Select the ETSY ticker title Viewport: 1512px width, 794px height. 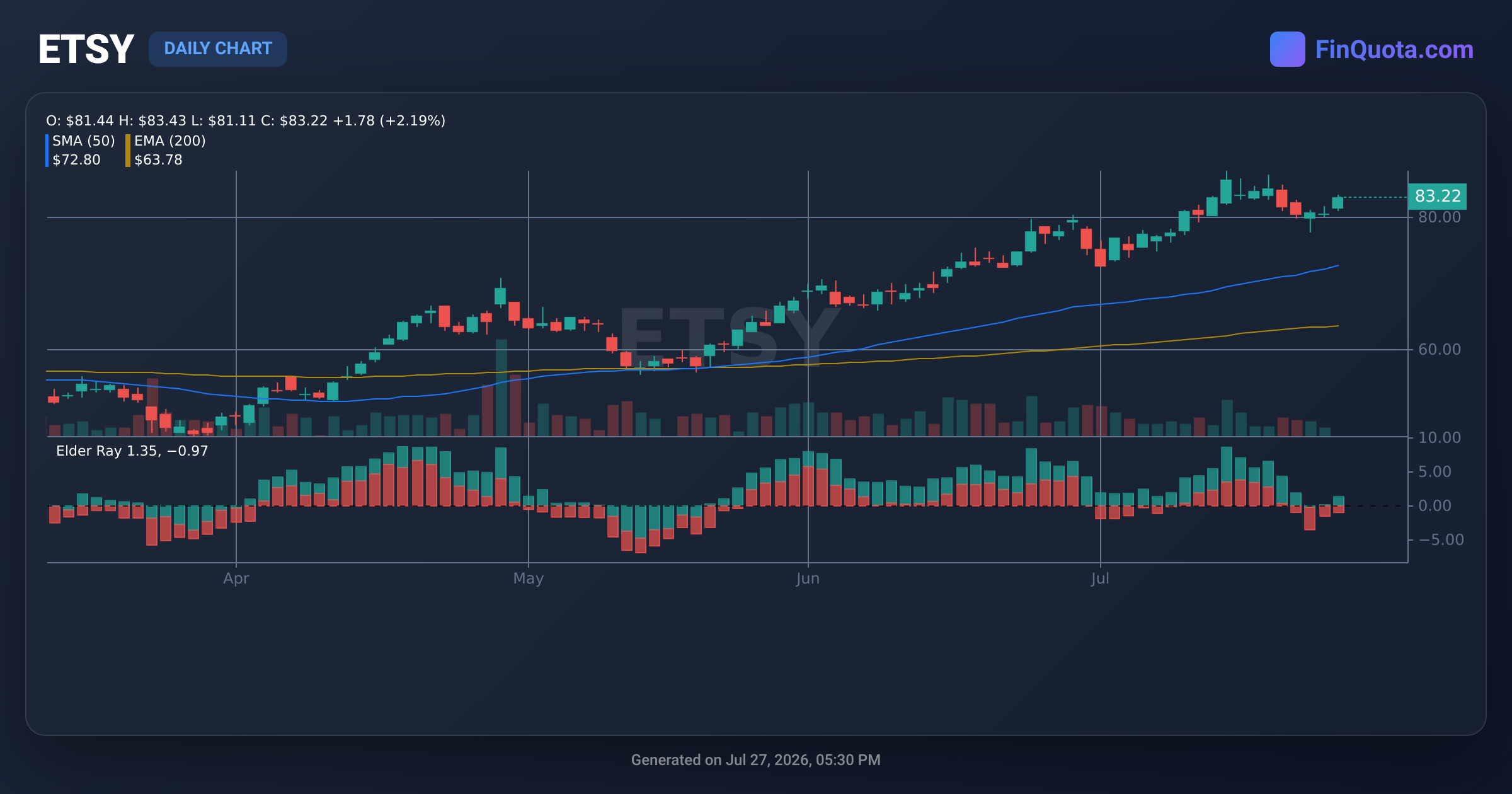tap(86, 49)
